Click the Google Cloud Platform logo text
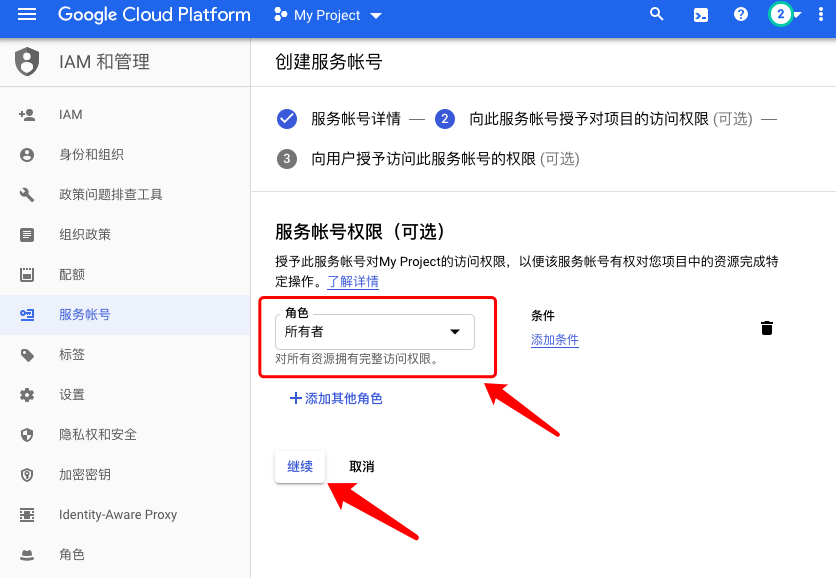 (154, 15)
